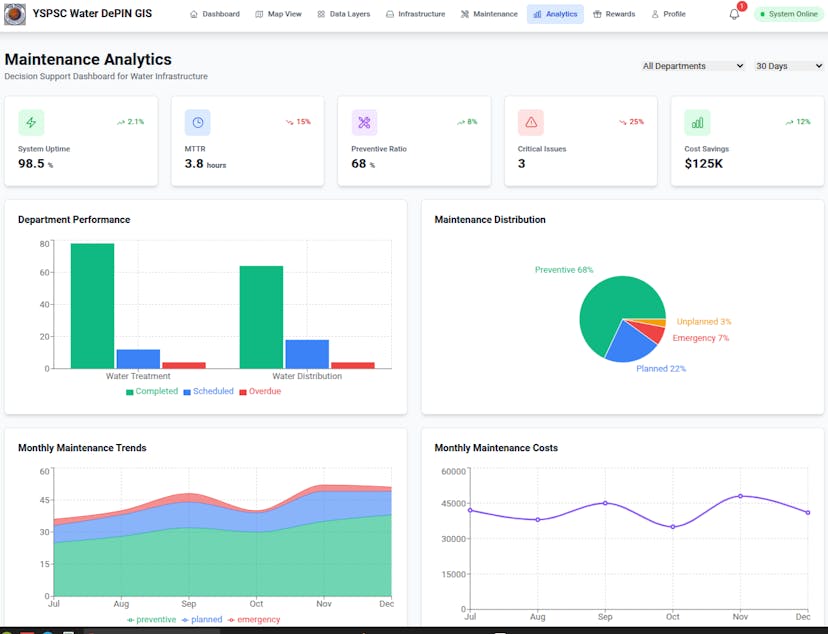Click the YSPSC app logo
828x634 pixels.
point(15,14)
